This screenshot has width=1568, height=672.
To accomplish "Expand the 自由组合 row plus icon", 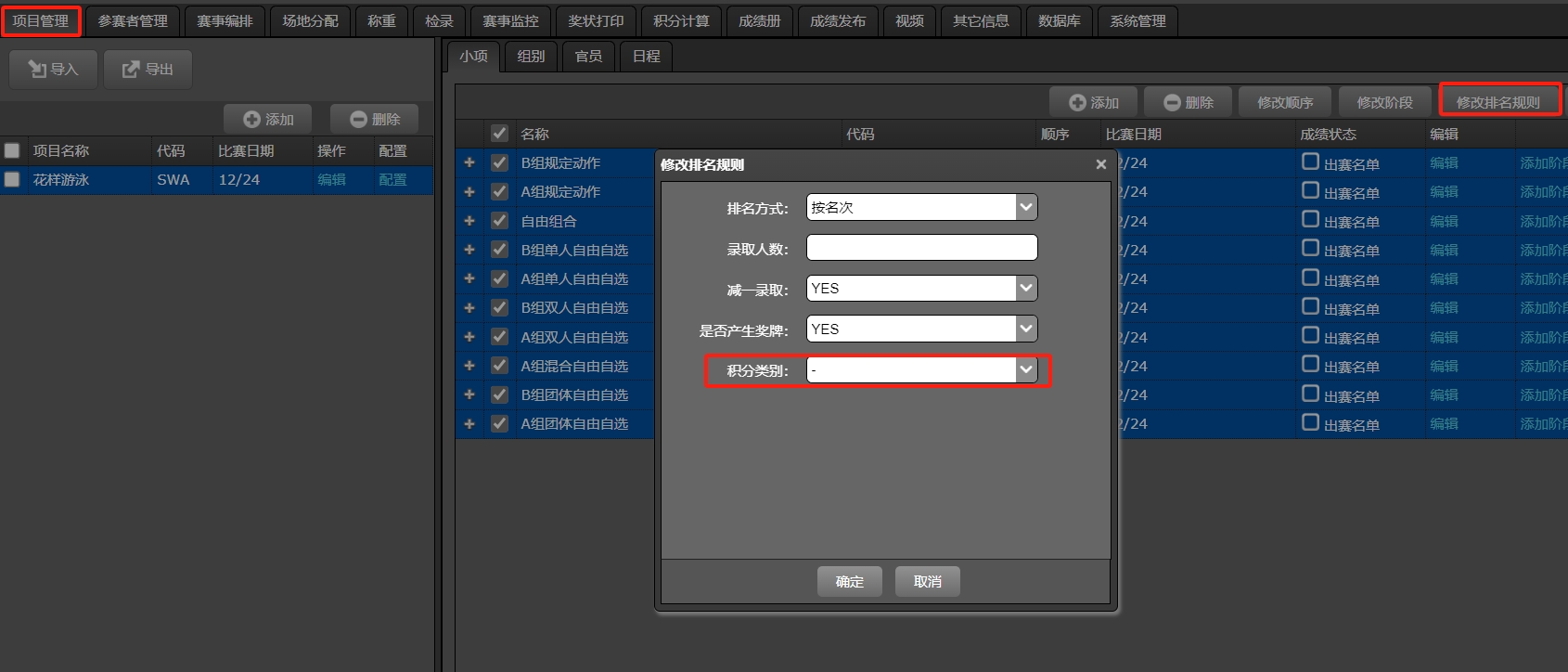I will pos(469,221).
